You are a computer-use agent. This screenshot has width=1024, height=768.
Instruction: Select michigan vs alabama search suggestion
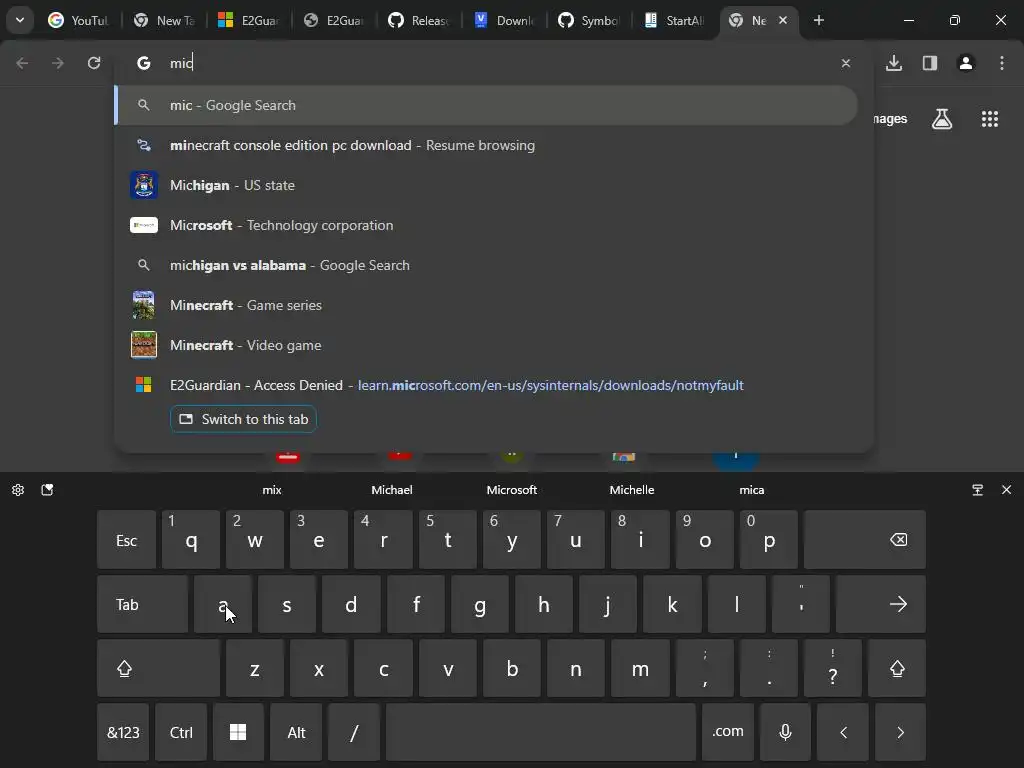click(487, 265)
